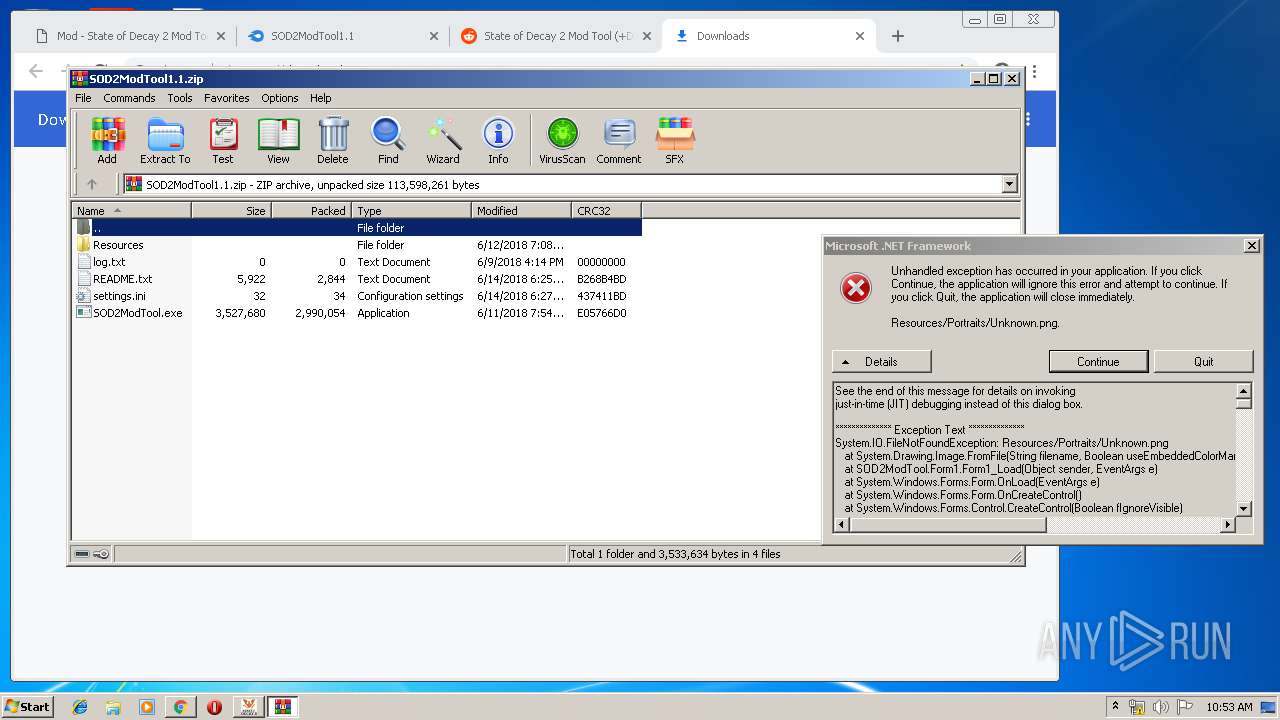Open the Commands menu
Screen dimensions: 1280x720
(129, 98)
